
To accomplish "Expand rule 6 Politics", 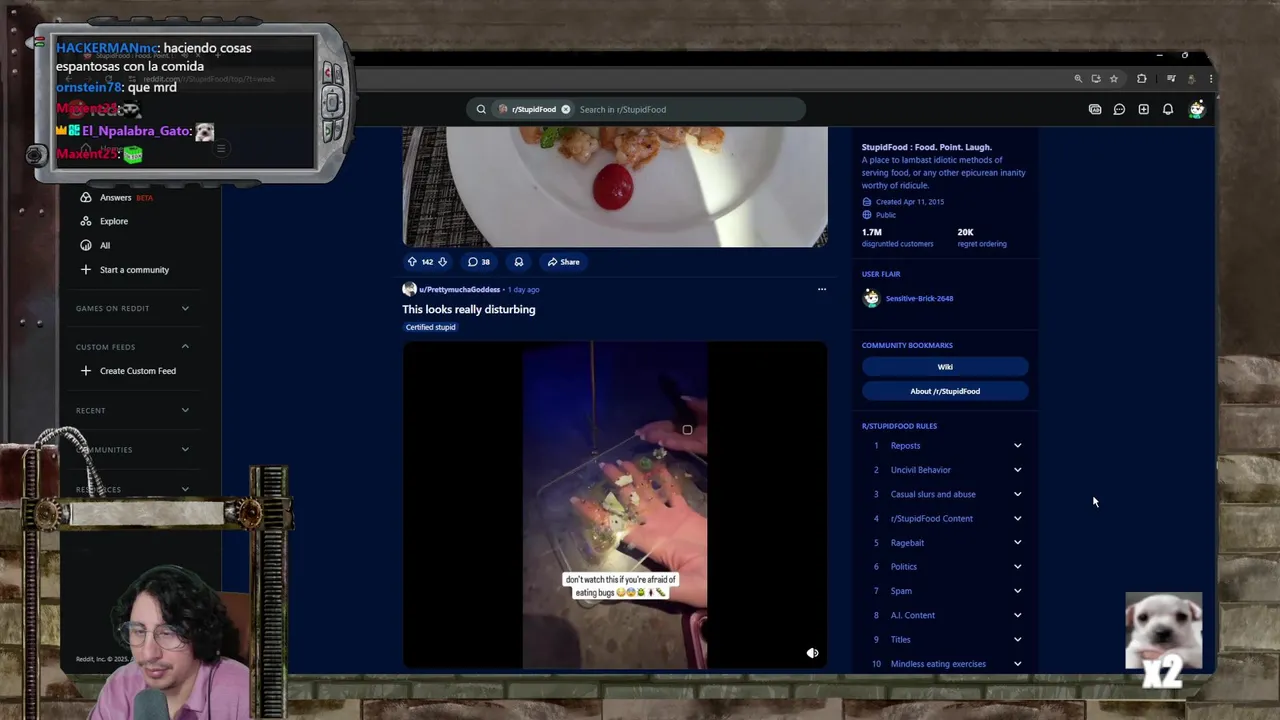I will 1017,567.
